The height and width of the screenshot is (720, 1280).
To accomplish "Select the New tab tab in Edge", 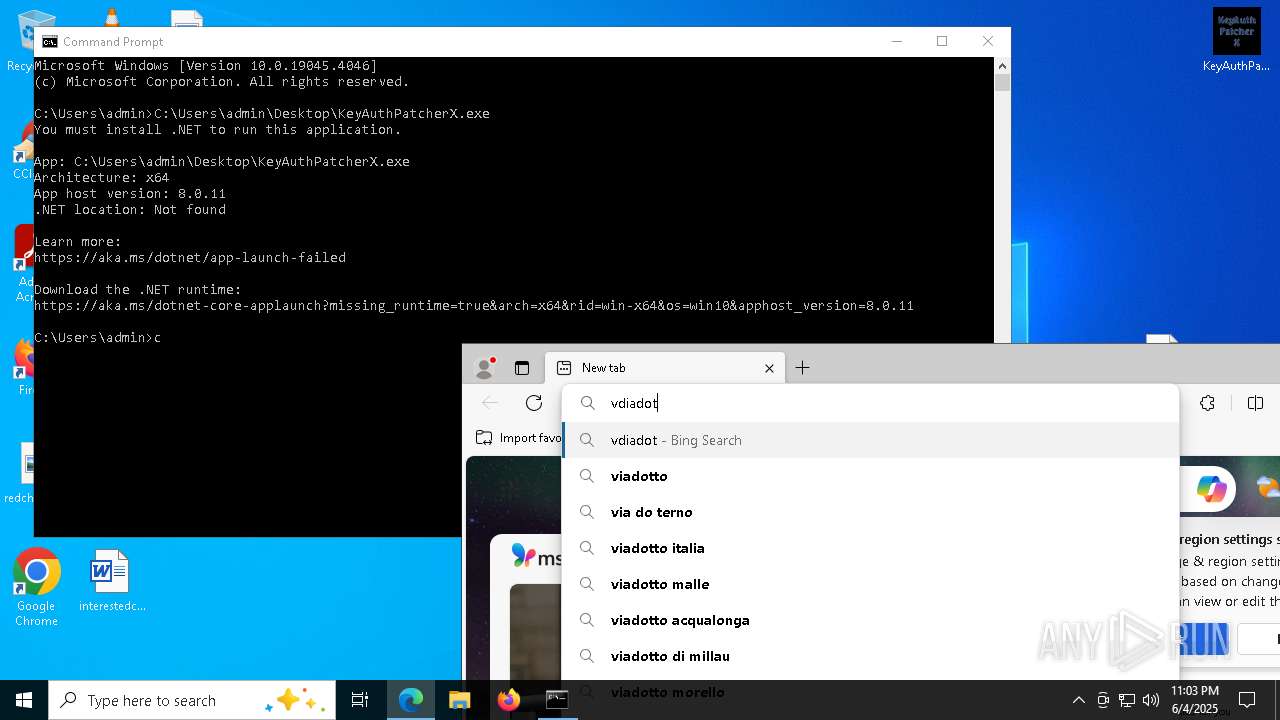I will click(665, 368).
